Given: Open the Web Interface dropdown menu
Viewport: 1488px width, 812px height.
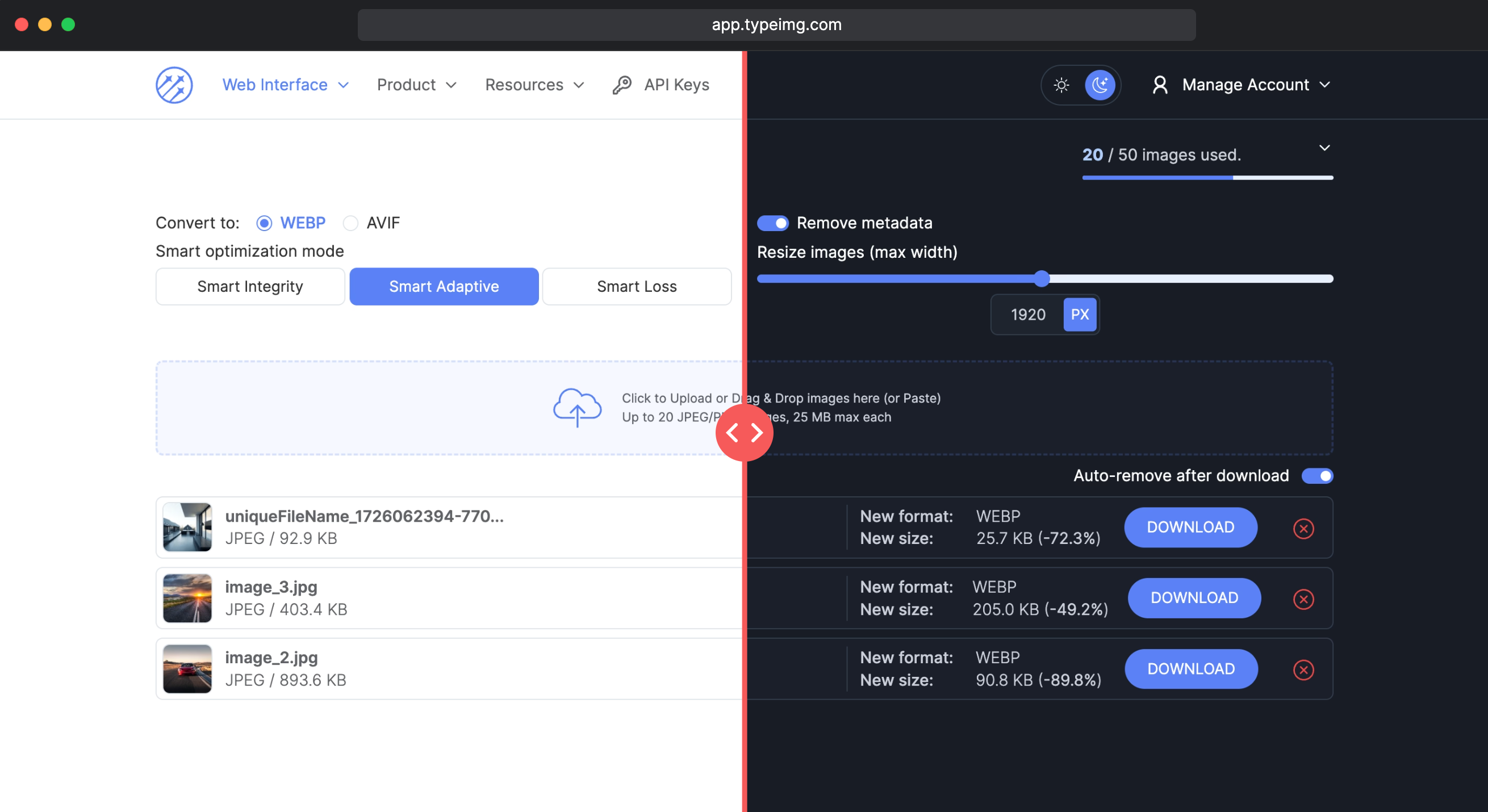Looking at the screenshot, I should (x=286, y=85).
